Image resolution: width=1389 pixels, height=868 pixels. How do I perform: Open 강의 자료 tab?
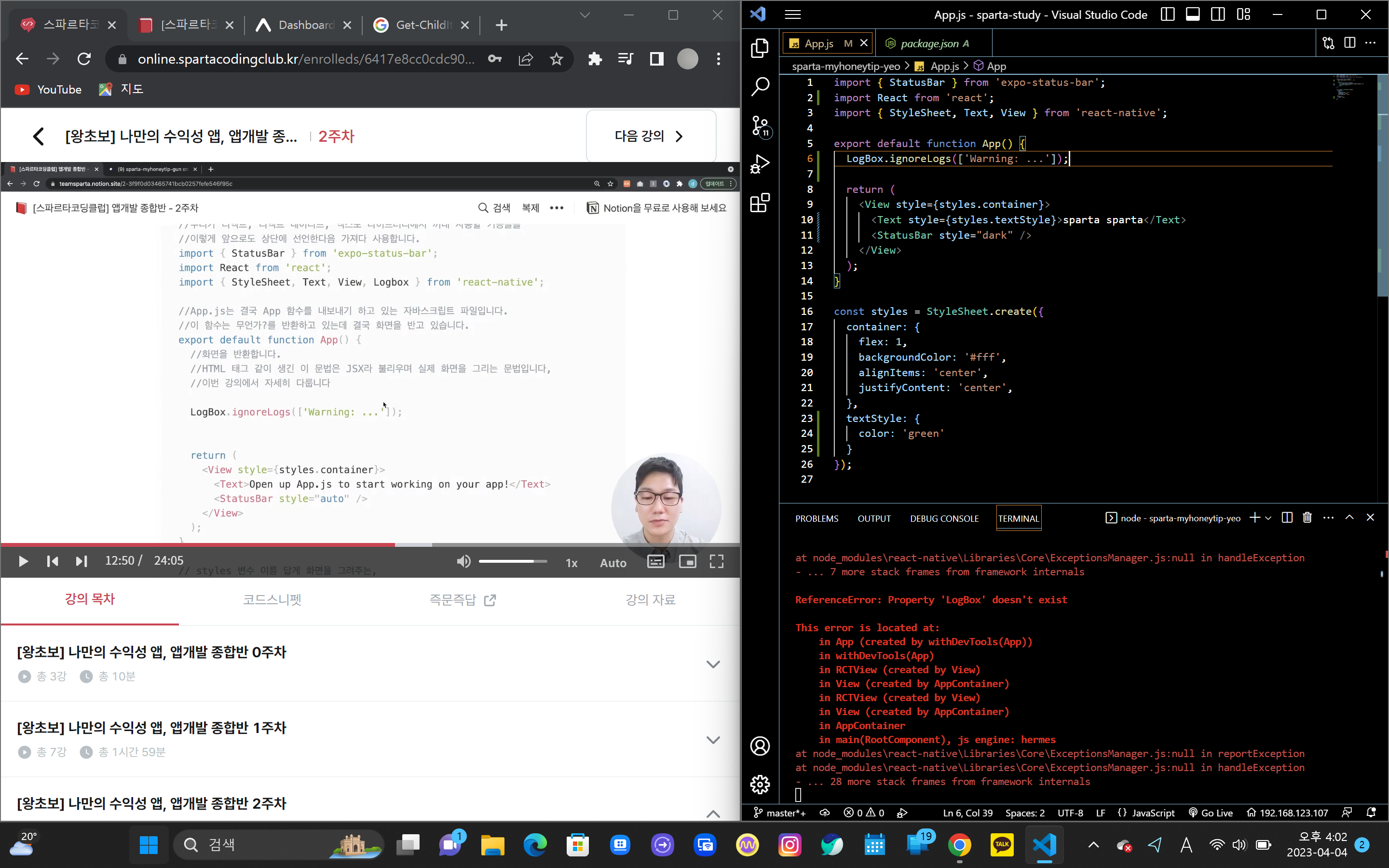[650, 599]
